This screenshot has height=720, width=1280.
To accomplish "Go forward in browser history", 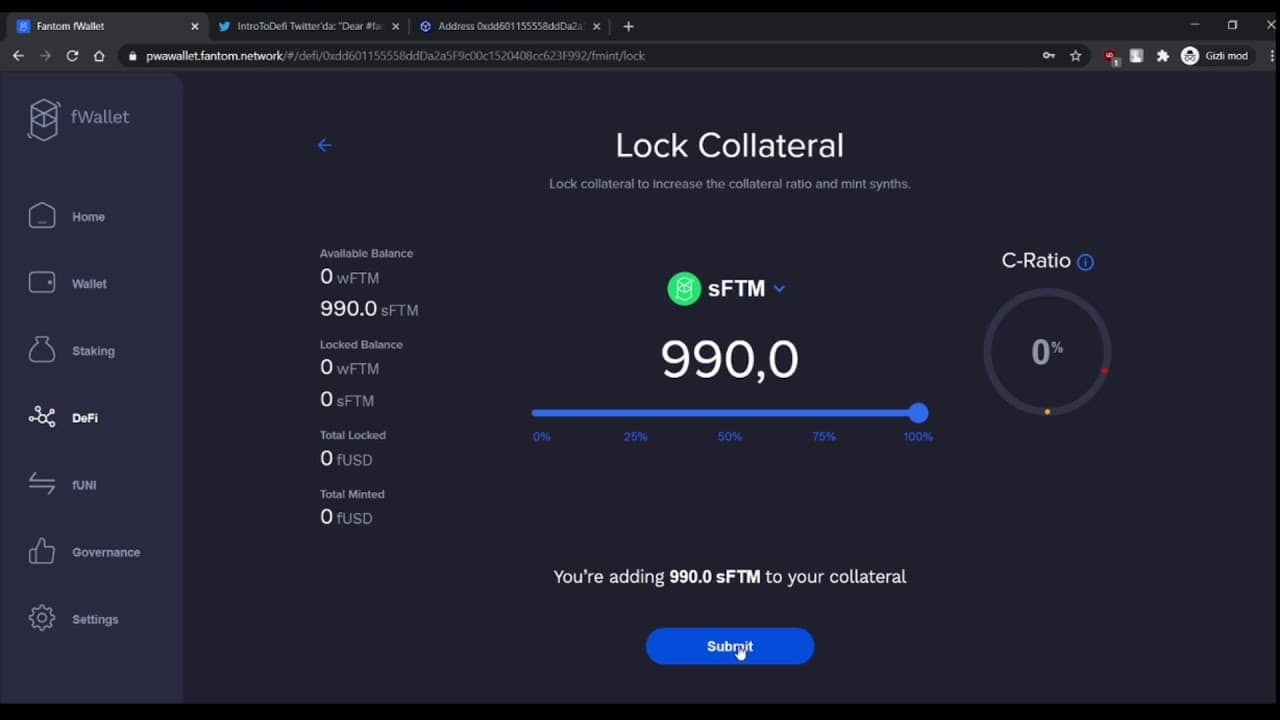I will tap(45, 56).
